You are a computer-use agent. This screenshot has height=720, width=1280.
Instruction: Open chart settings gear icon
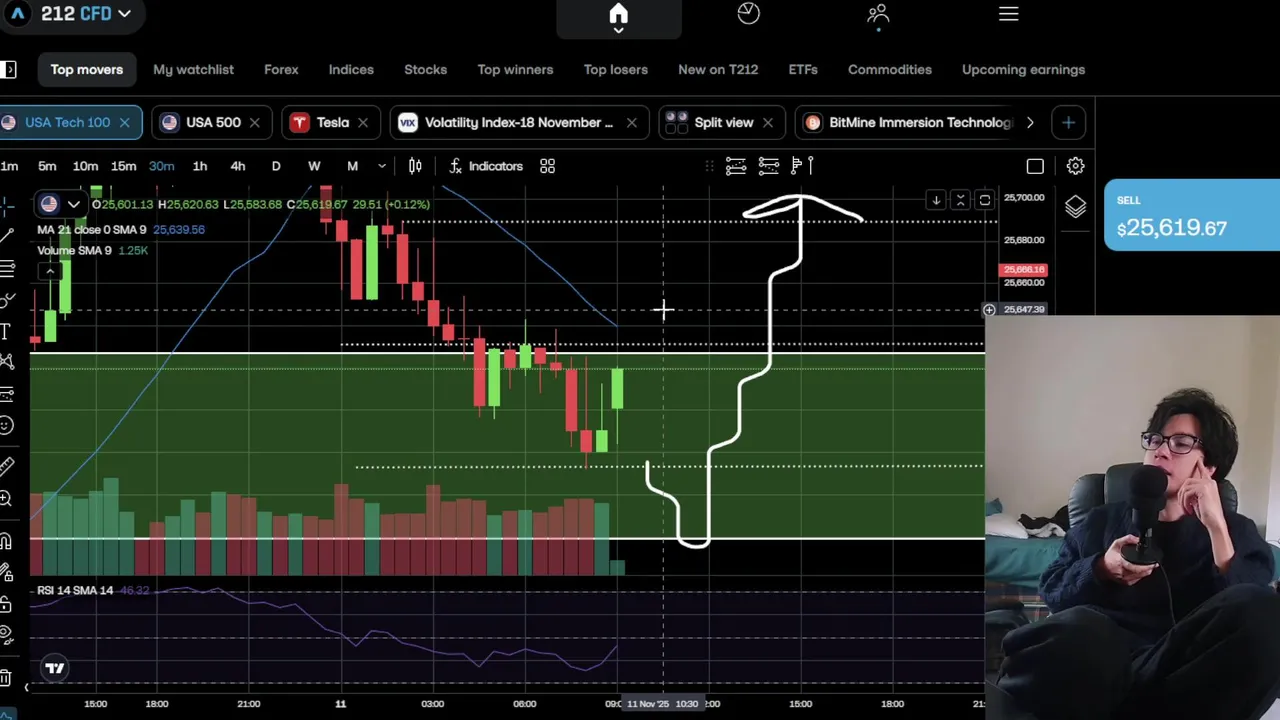1075,166
